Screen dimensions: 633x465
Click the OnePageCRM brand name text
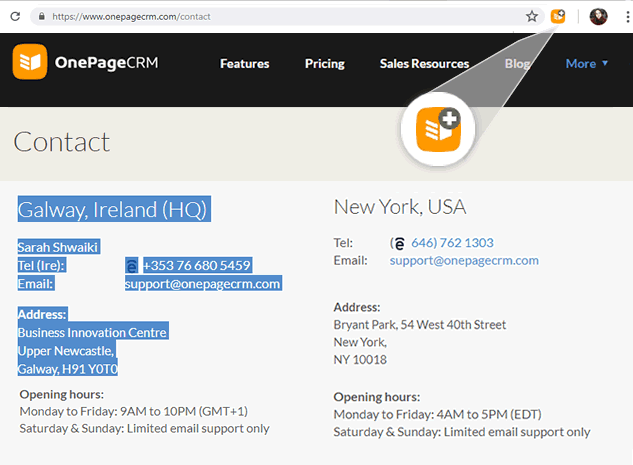(107, 63)
